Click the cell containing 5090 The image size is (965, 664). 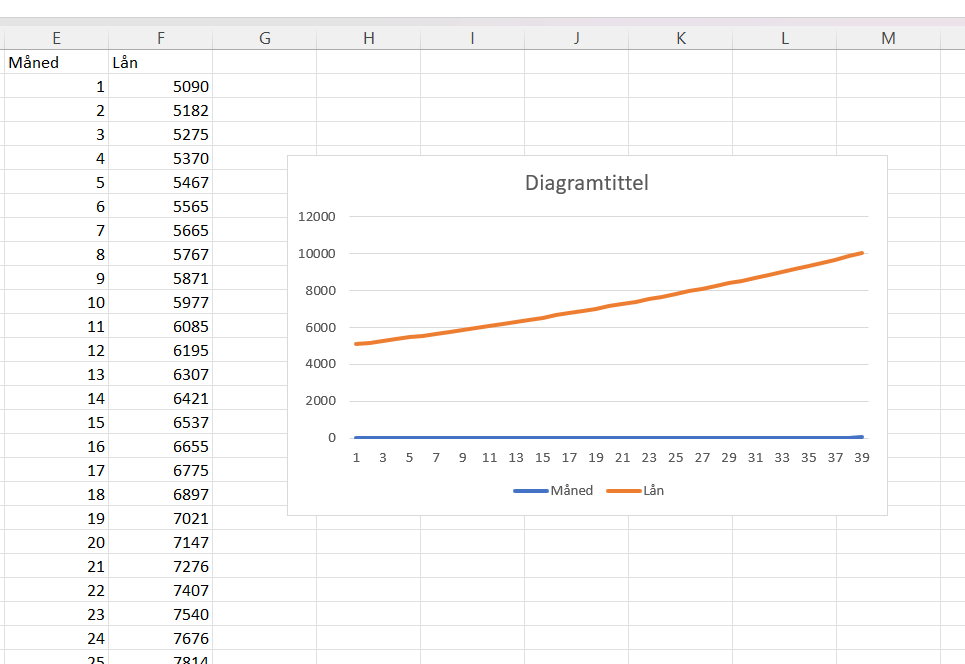pyautogui.click(x=160, y=86)
